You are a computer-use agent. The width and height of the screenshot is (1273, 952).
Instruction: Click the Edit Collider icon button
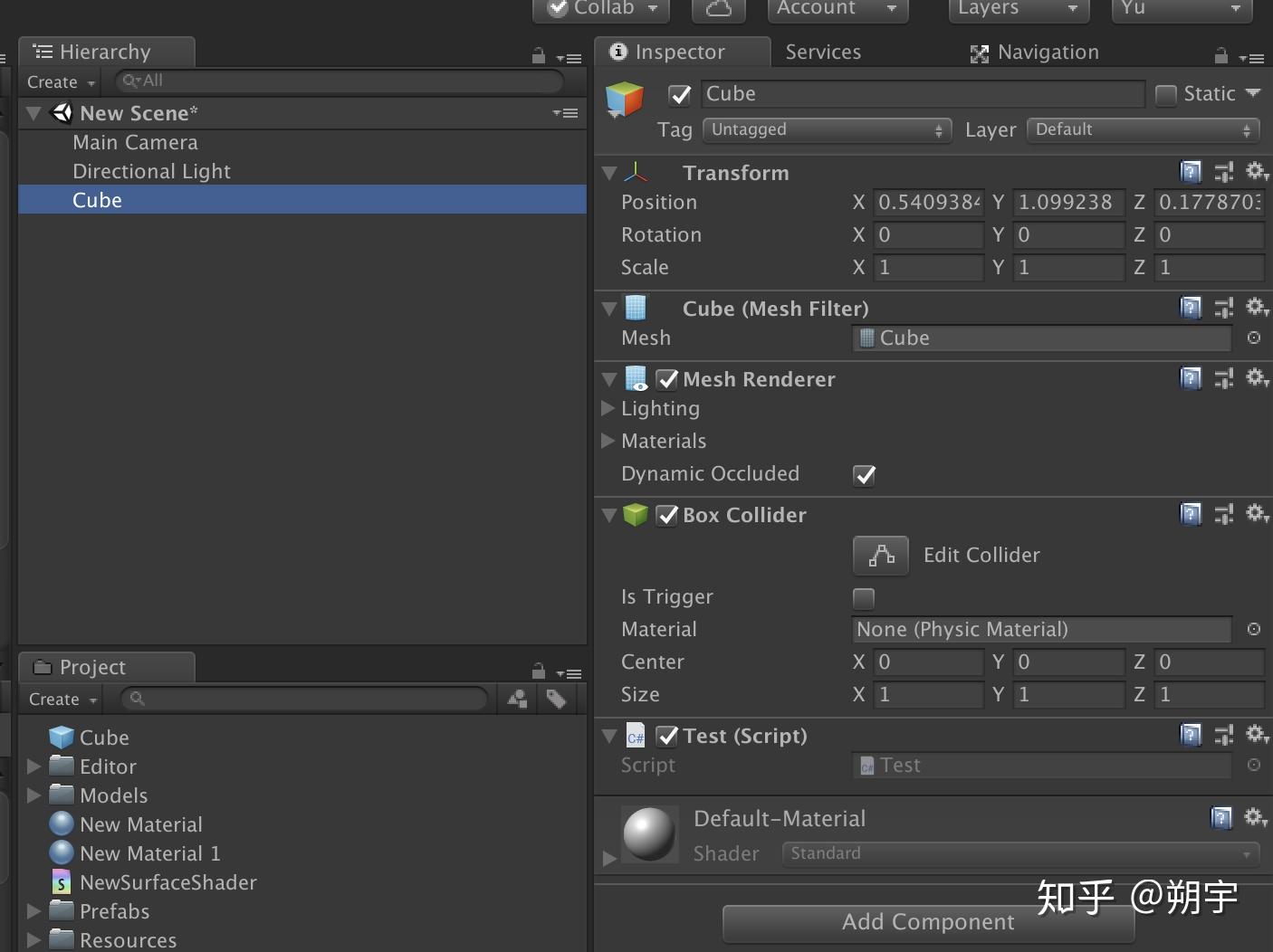880,555
